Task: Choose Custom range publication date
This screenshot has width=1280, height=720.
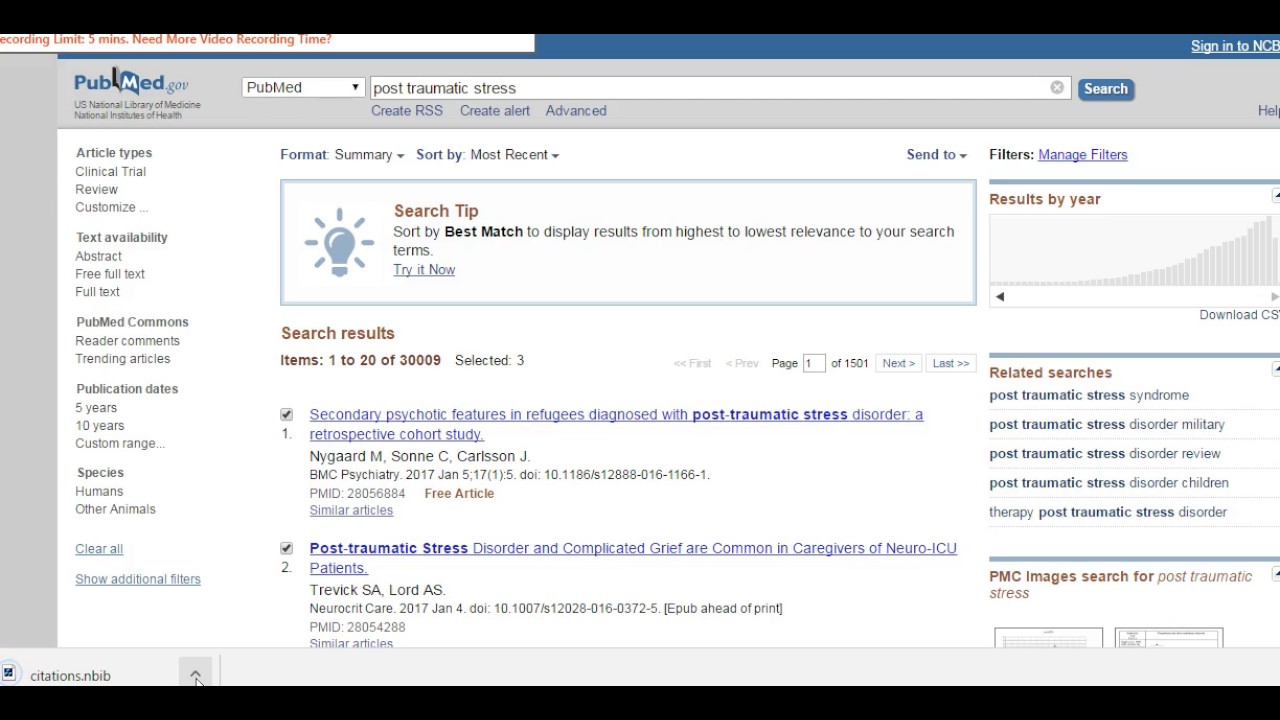Action: 120,444
